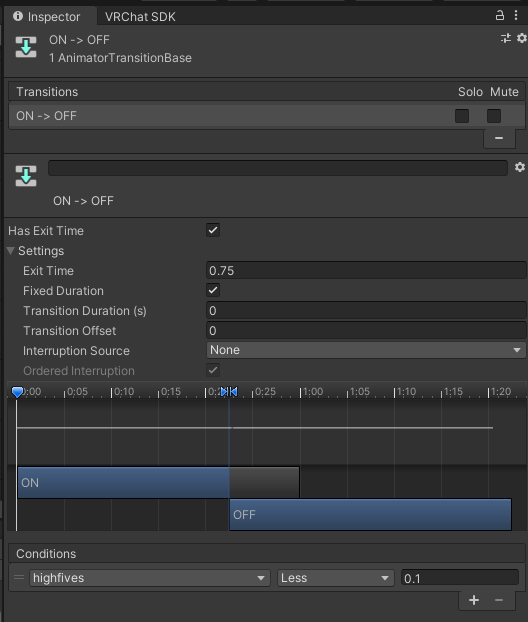Open Interruption Source dropdown
528x622 pixels.
366,350
